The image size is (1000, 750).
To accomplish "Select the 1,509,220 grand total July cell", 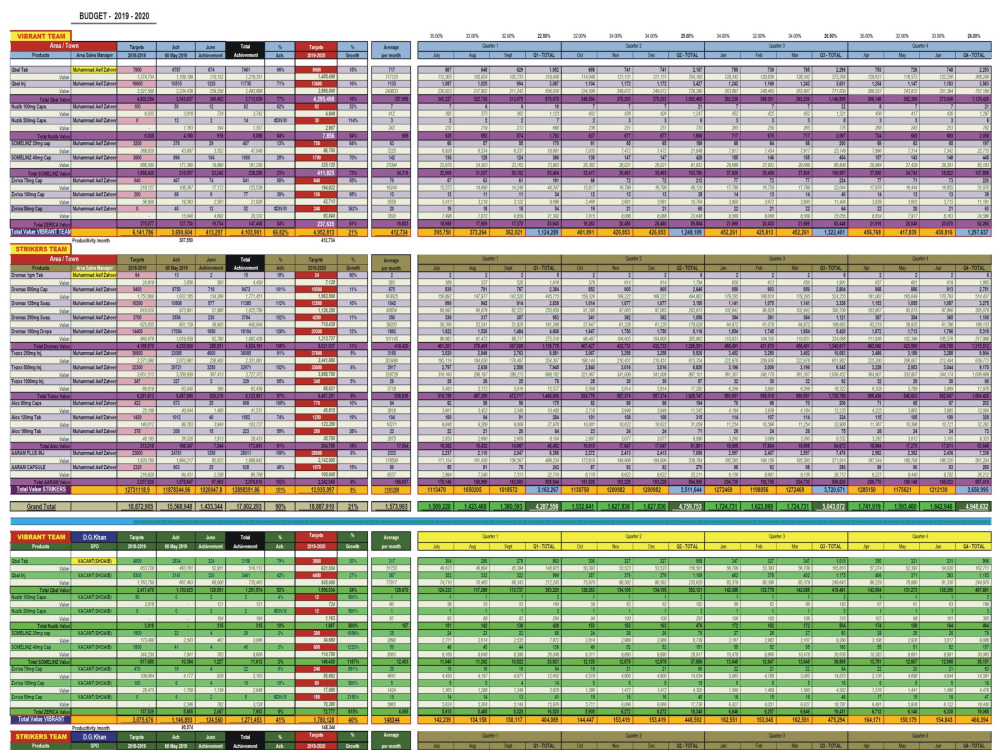I will 436,506.
